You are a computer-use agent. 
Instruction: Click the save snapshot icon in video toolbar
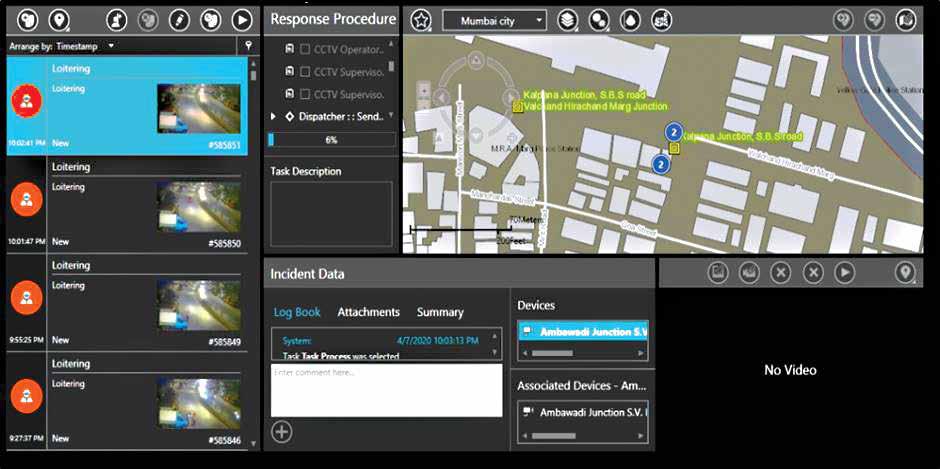717,272
